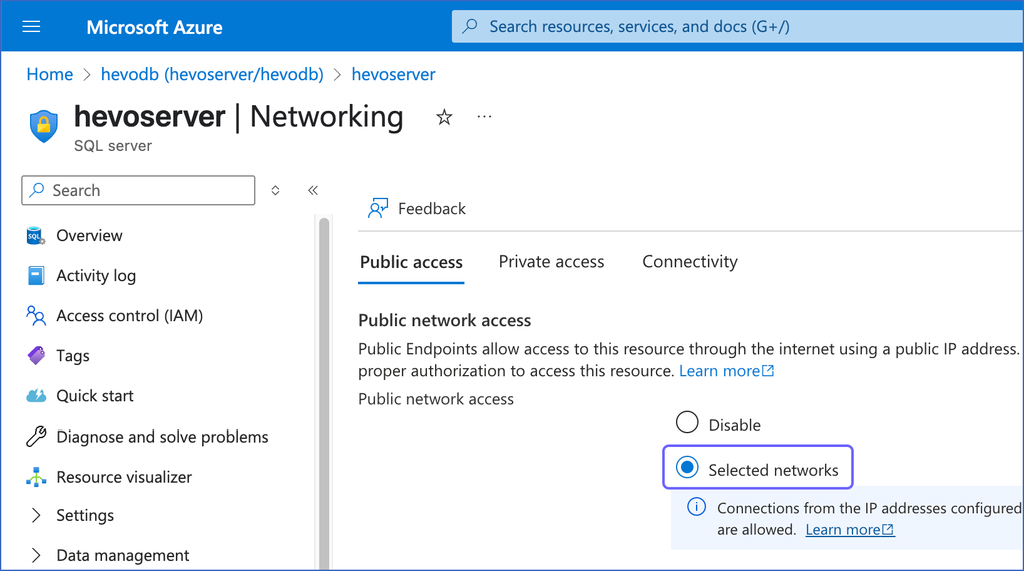Focus the sidebar Search field
The image size is (1024, 571).
coord(138,190)
